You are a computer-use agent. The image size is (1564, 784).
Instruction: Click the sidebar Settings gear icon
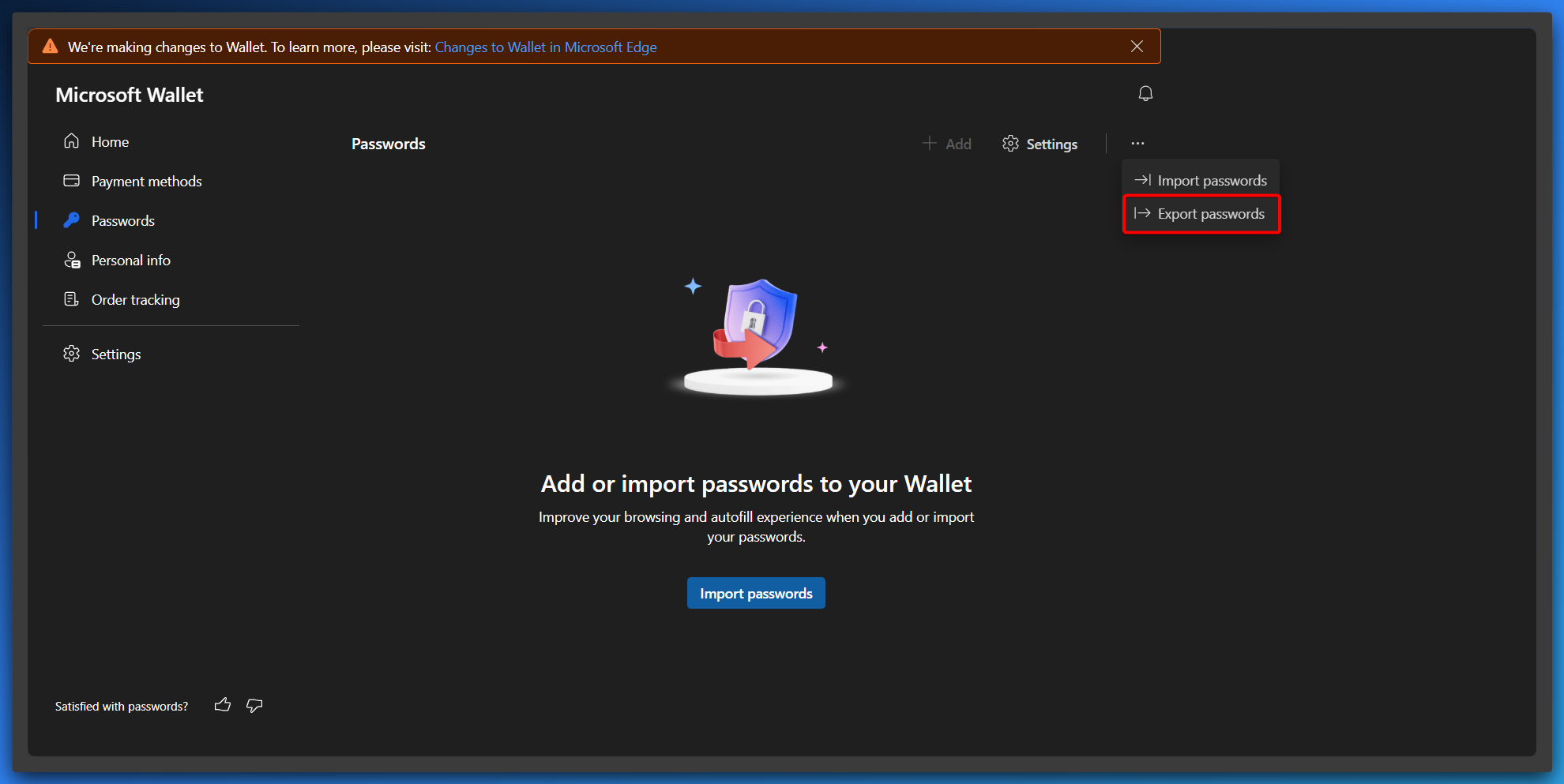pos(72,354)
